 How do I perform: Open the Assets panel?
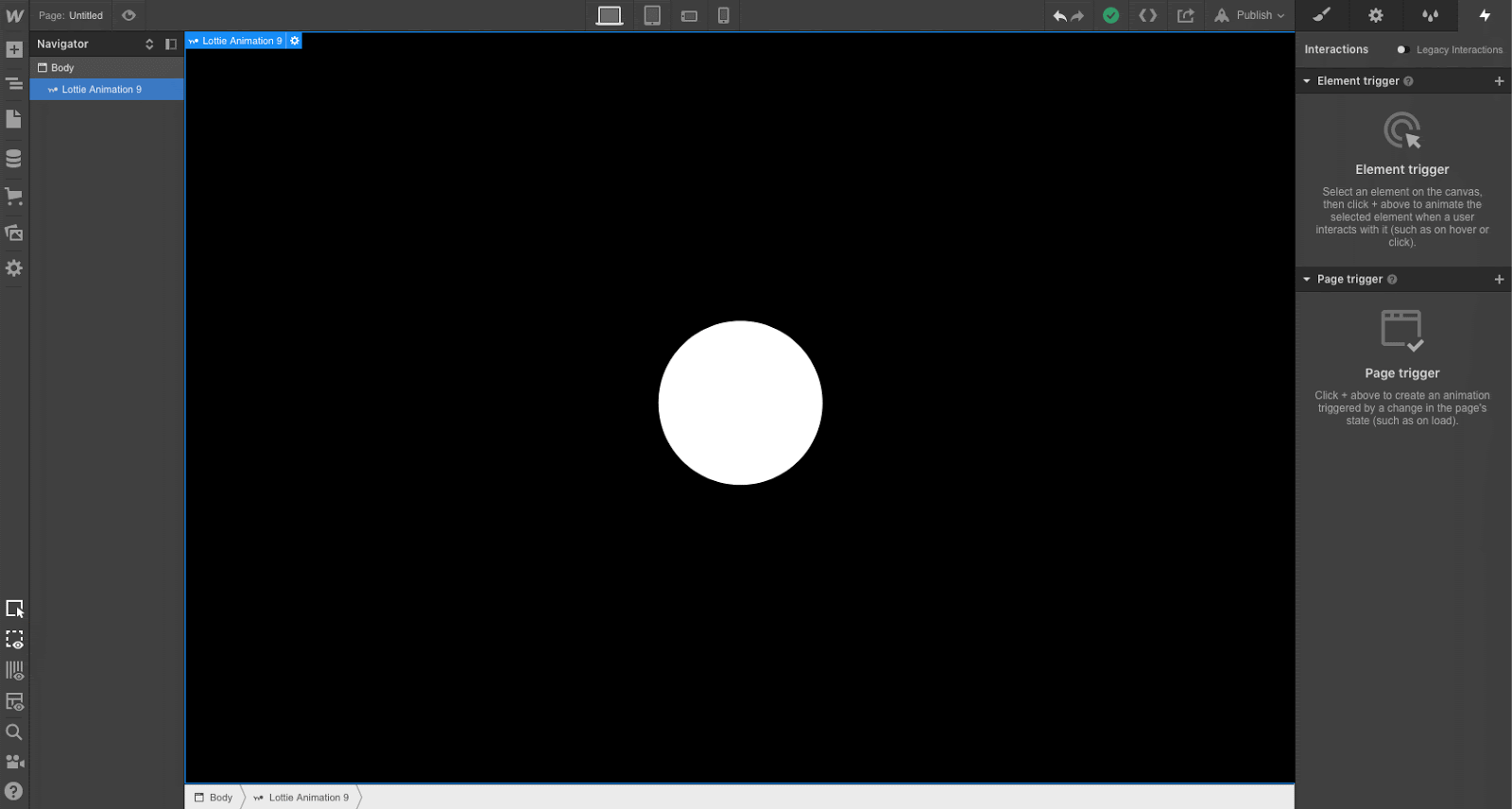point(14,232)
